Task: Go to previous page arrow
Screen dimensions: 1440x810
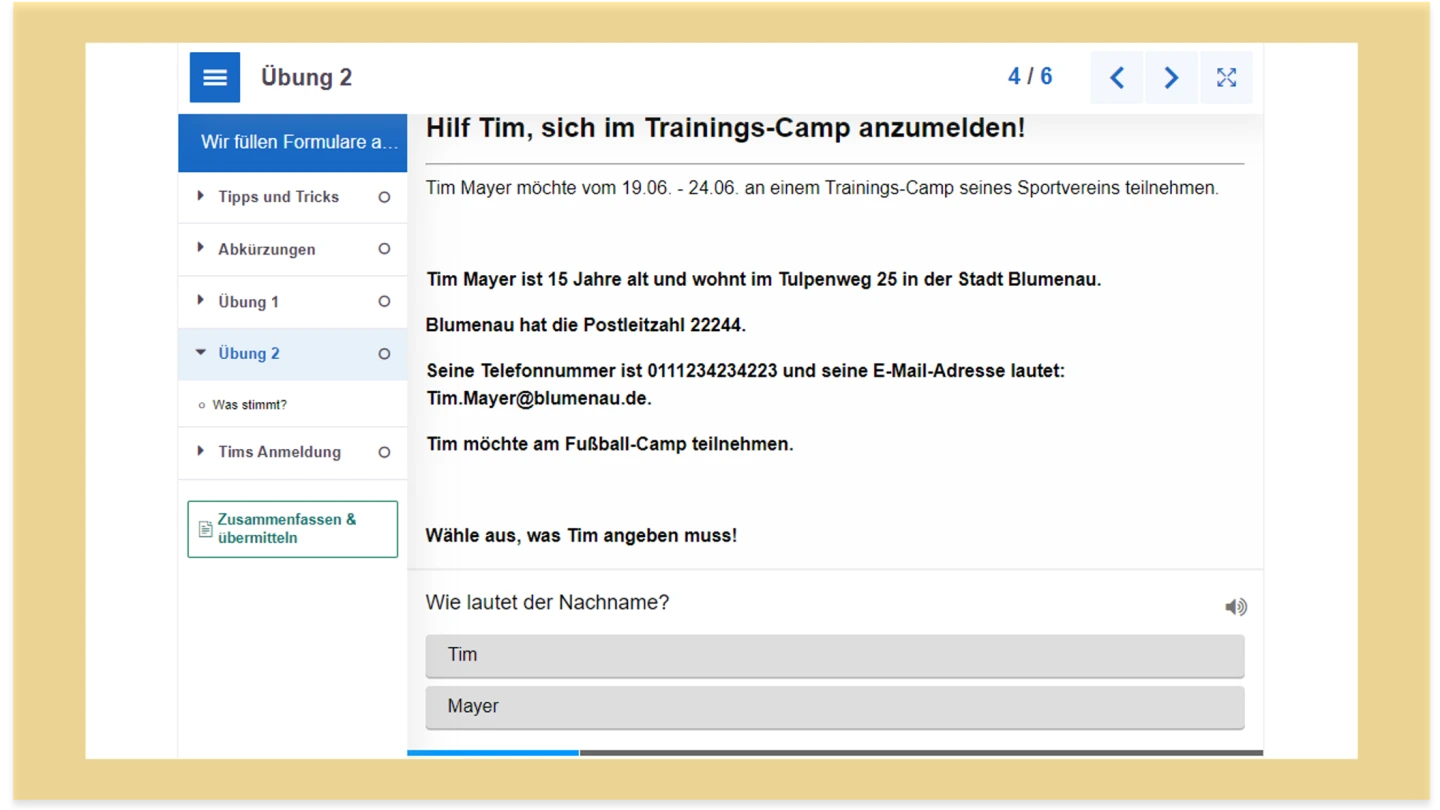Action: pyautogui.click(x=1117, y=78)
